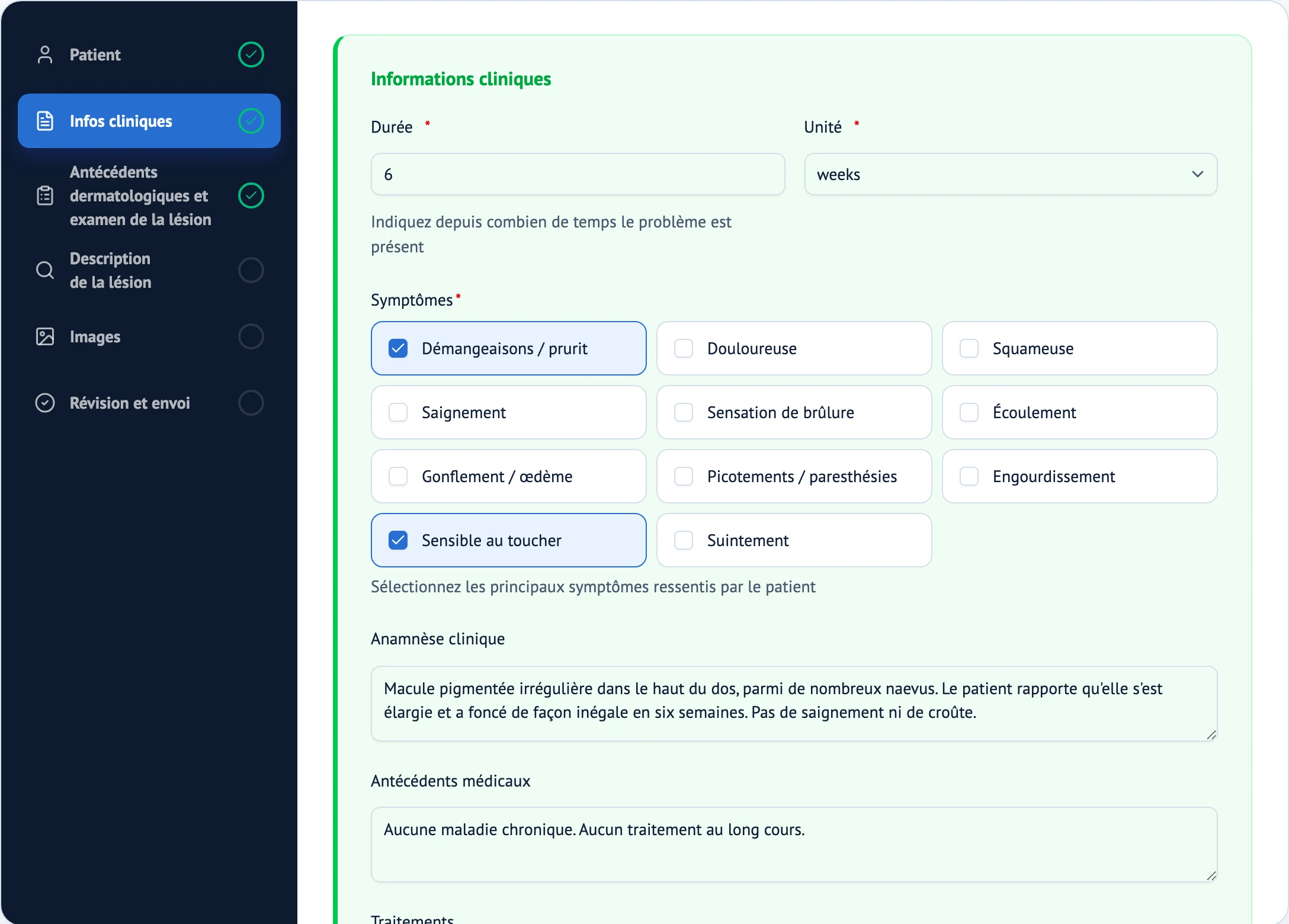Click the Infos cliniques document icon
This screenshot has width=1289, height=924.
point(45,121)
